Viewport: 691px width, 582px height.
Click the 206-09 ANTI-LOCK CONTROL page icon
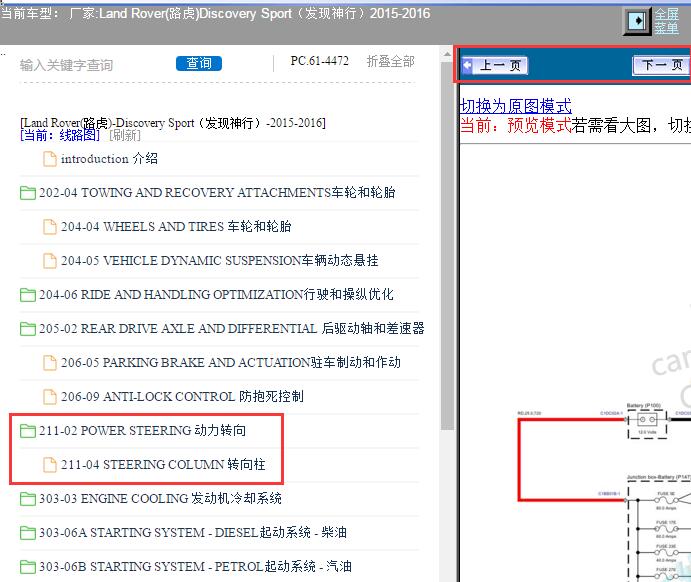click(x=50, y=397)
